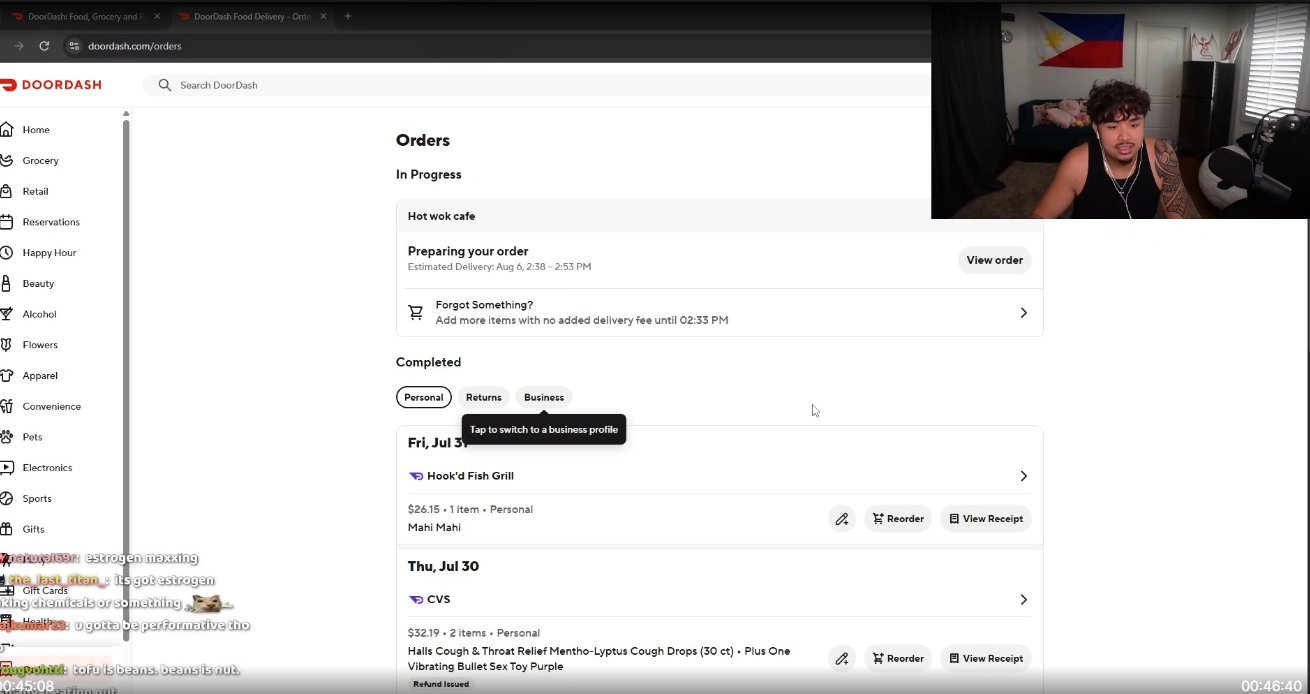Open the Home sidebar item
1310x694 pixels.
35,130
